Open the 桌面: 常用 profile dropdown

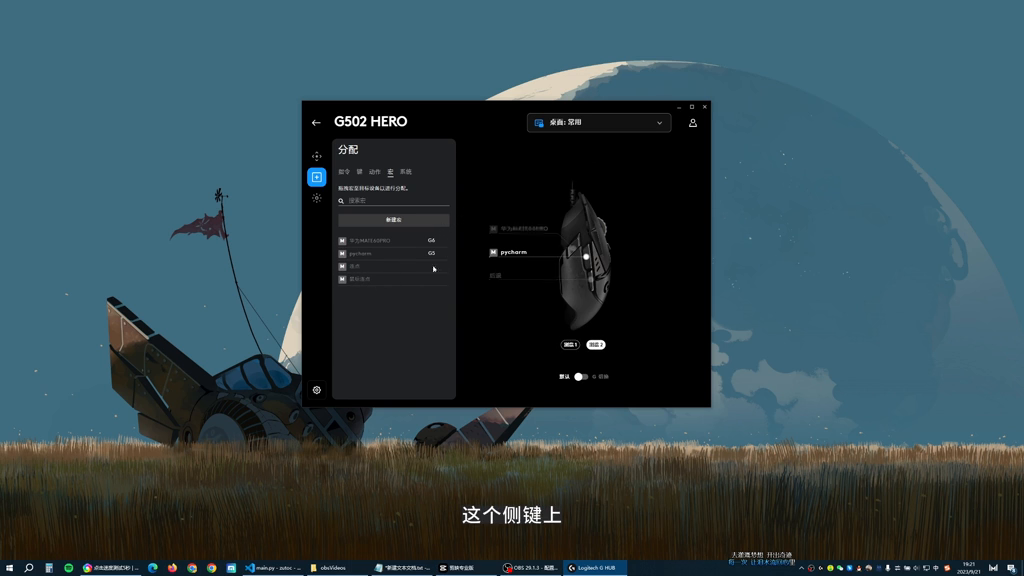pos(598,123)
